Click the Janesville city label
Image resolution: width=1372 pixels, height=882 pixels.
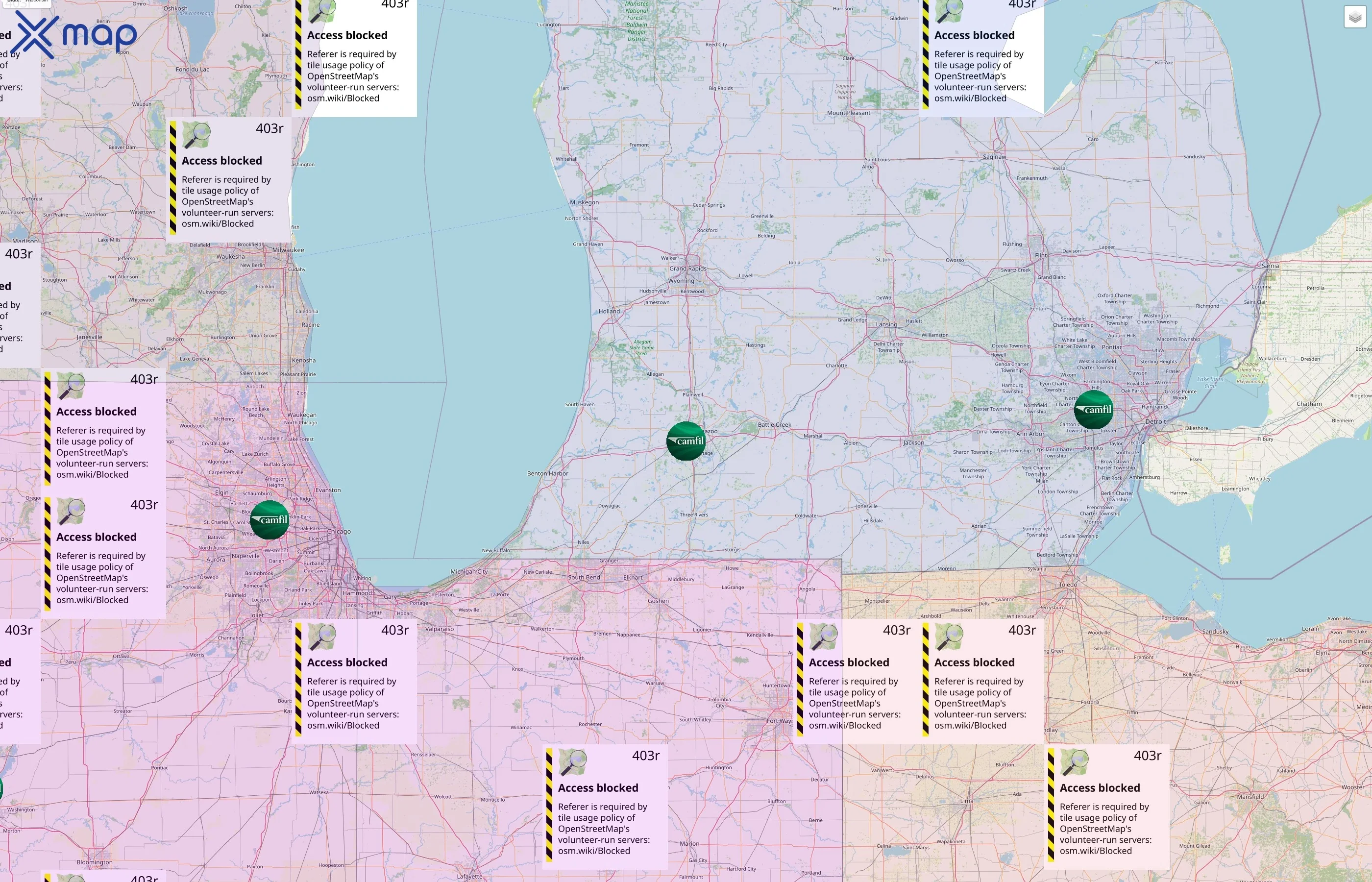pos(89,337)
